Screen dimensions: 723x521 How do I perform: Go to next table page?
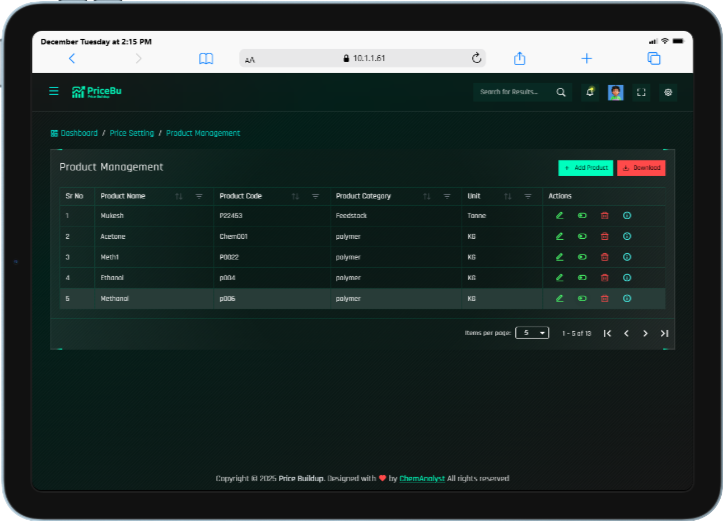point(645,333)
